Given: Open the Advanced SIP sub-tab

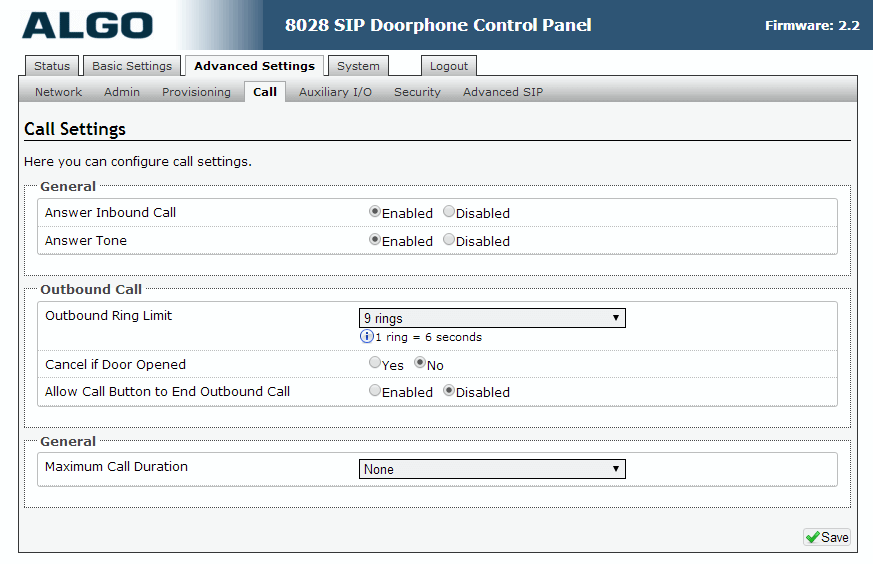Looking at the screenshot, I should [503, 92].
